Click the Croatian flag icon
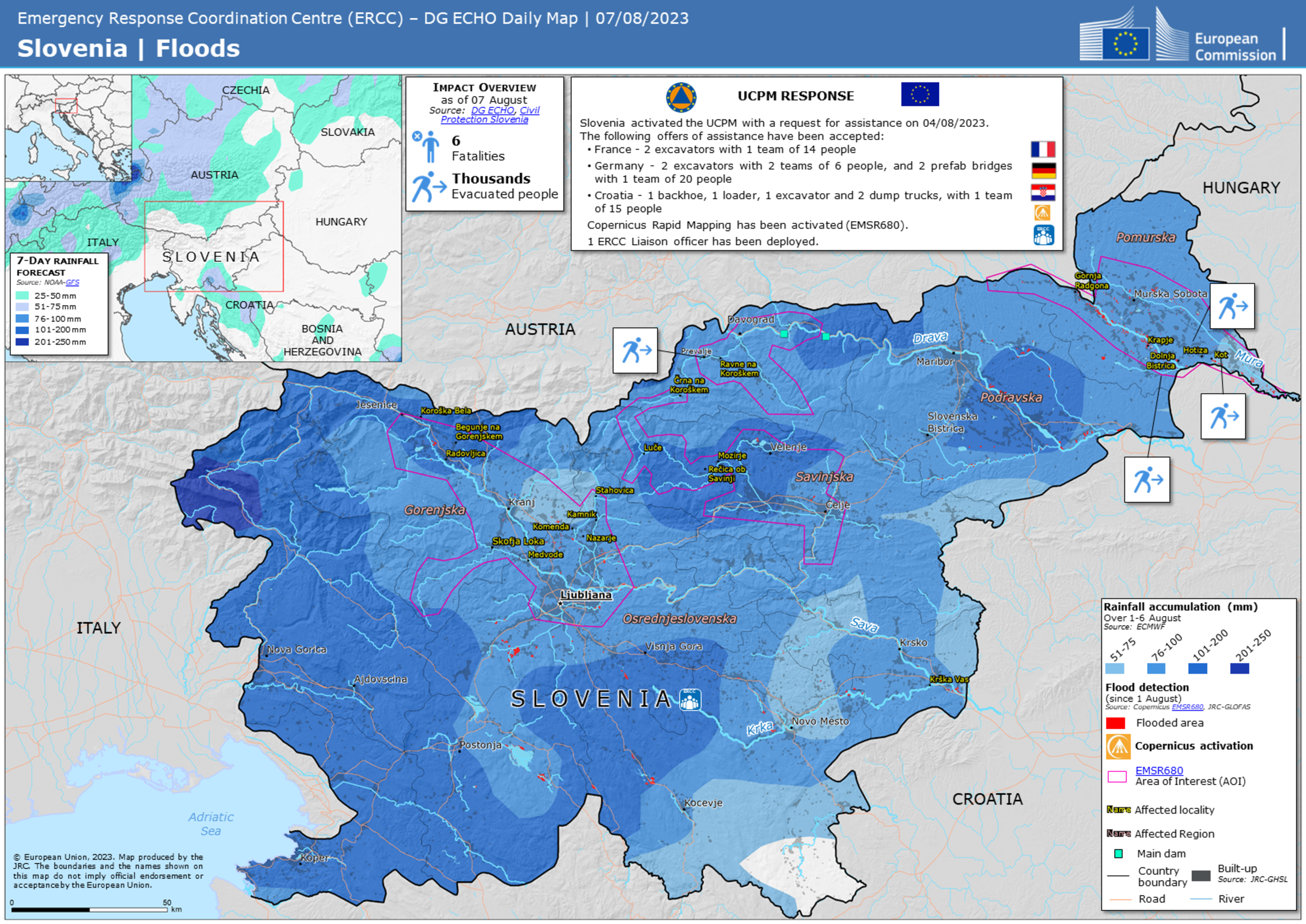 point(1043,192)
